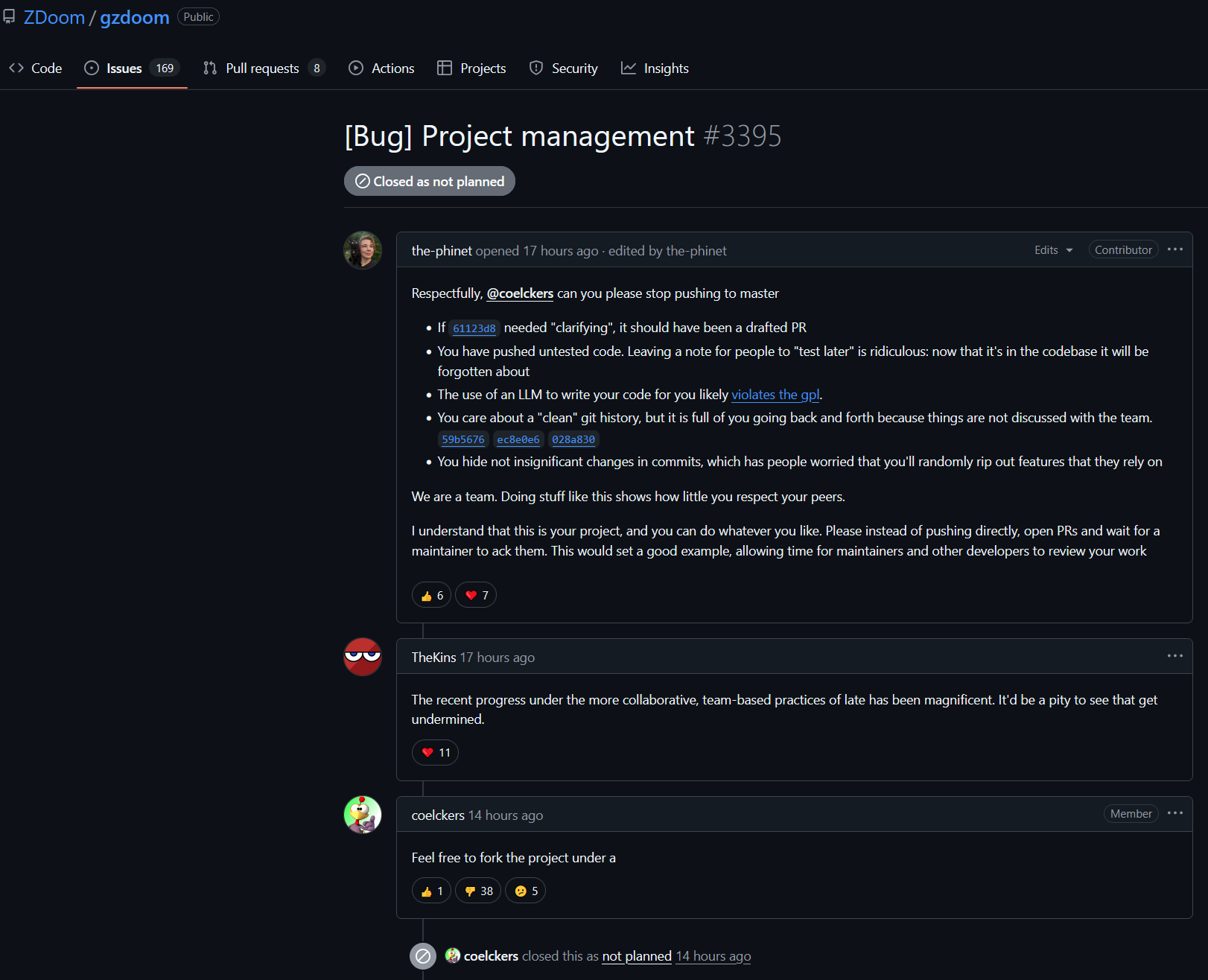Viewport: 1208px width, 980px height.
Task: Click the repository icon beside ZDoom
Action: tap(9, 17)
